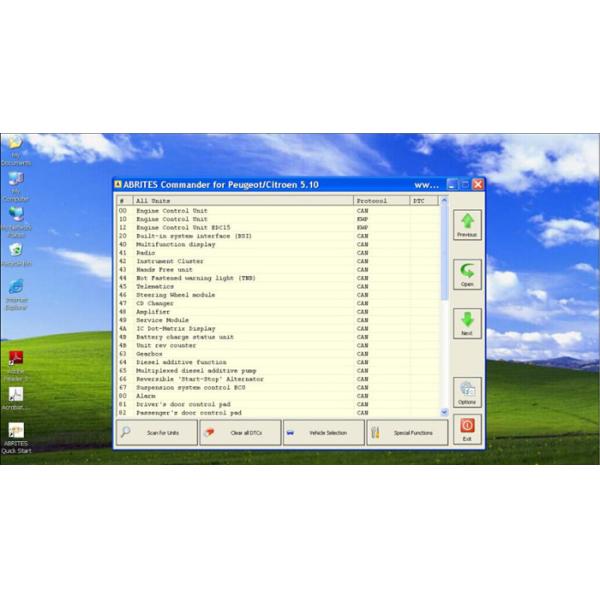Click the Previous green up-arrow button
The height and width of the screenshot is (600, 600).
tap(466, 224)
